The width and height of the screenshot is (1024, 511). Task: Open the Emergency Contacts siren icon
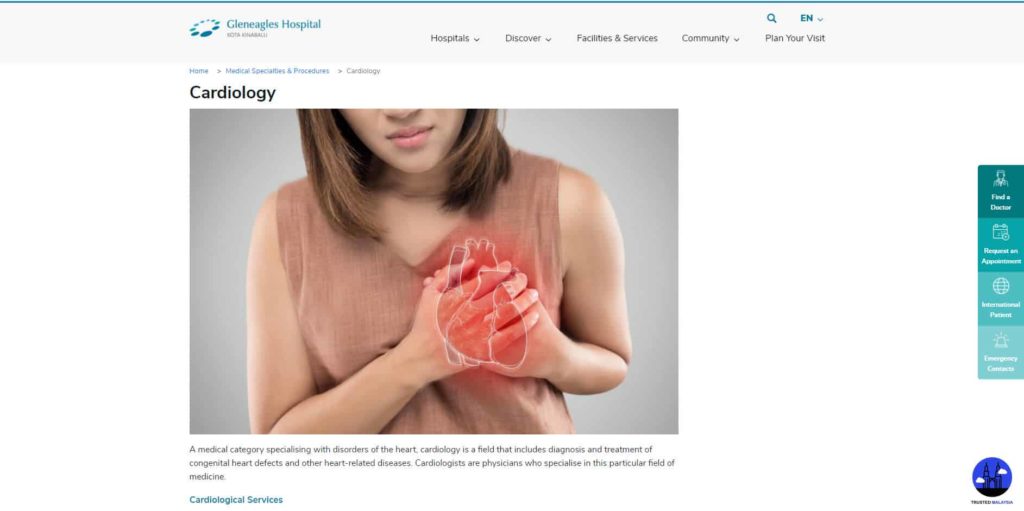tap(1000, 340)
